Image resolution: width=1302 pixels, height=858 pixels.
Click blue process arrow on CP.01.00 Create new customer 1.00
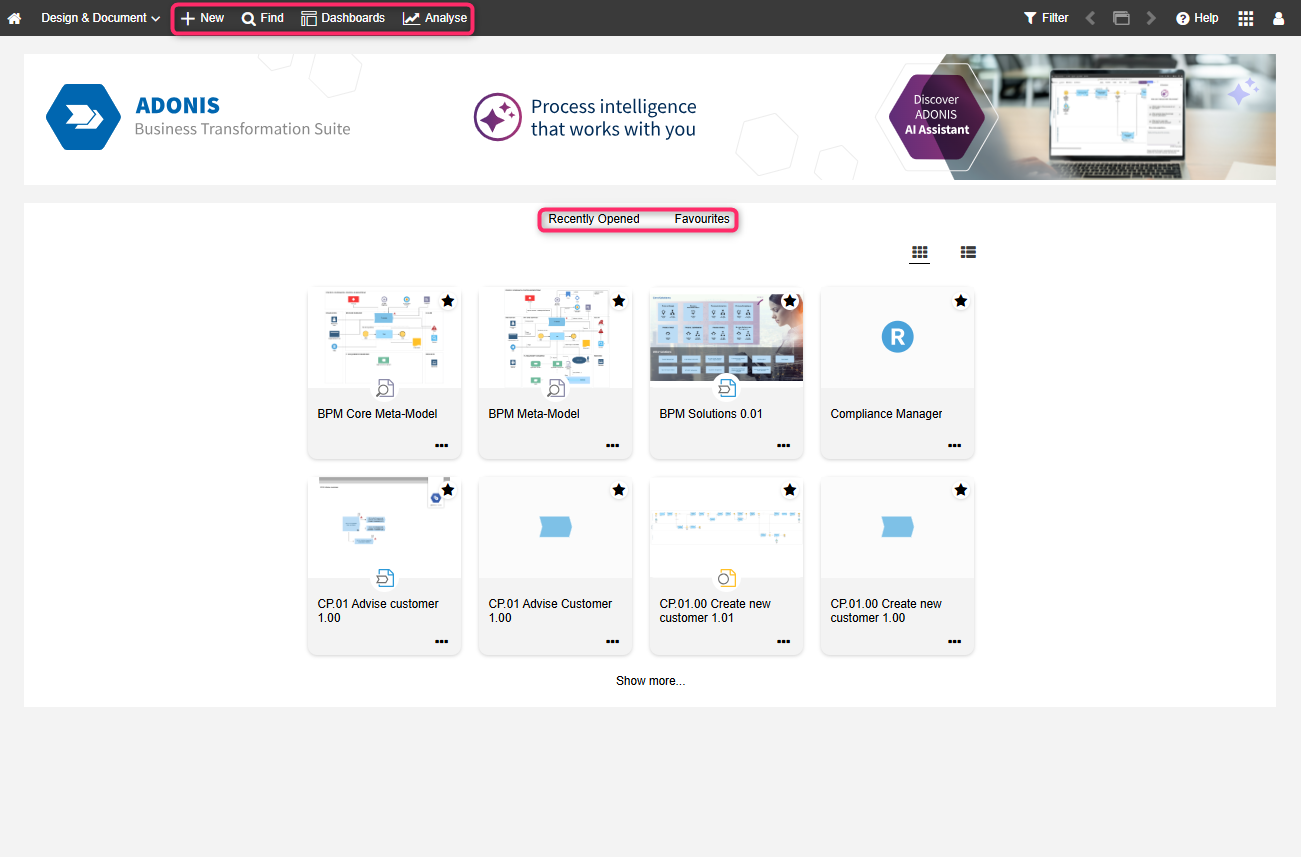897,527
